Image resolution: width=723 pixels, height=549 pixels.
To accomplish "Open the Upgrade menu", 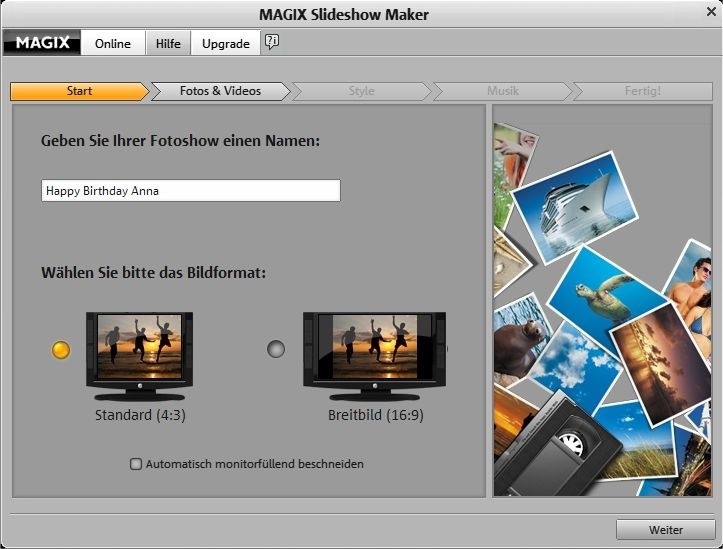I will pos(226,43).
